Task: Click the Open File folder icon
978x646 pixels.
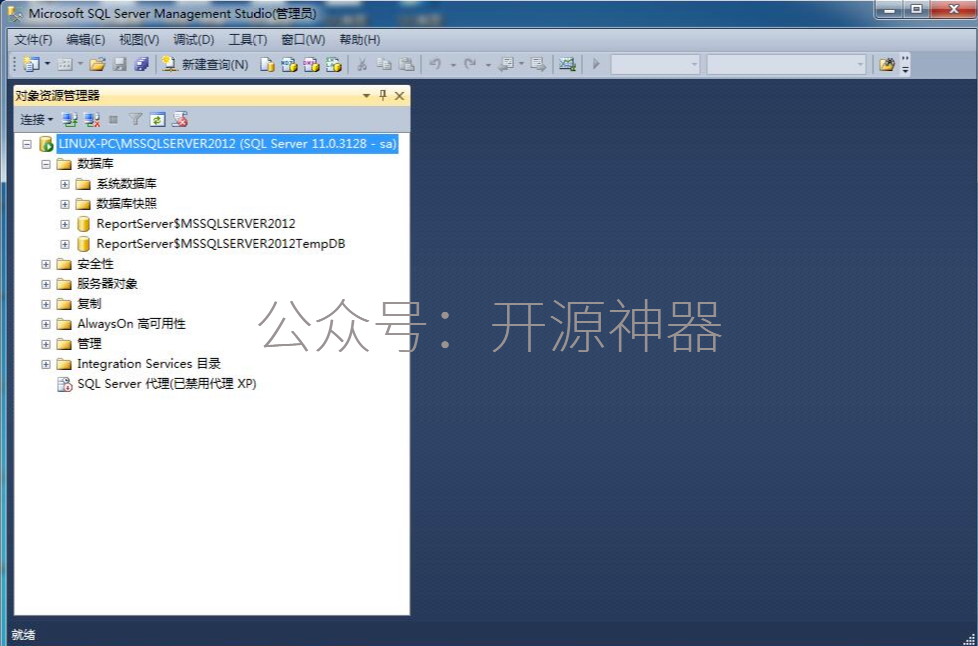Action: (97, 64)
